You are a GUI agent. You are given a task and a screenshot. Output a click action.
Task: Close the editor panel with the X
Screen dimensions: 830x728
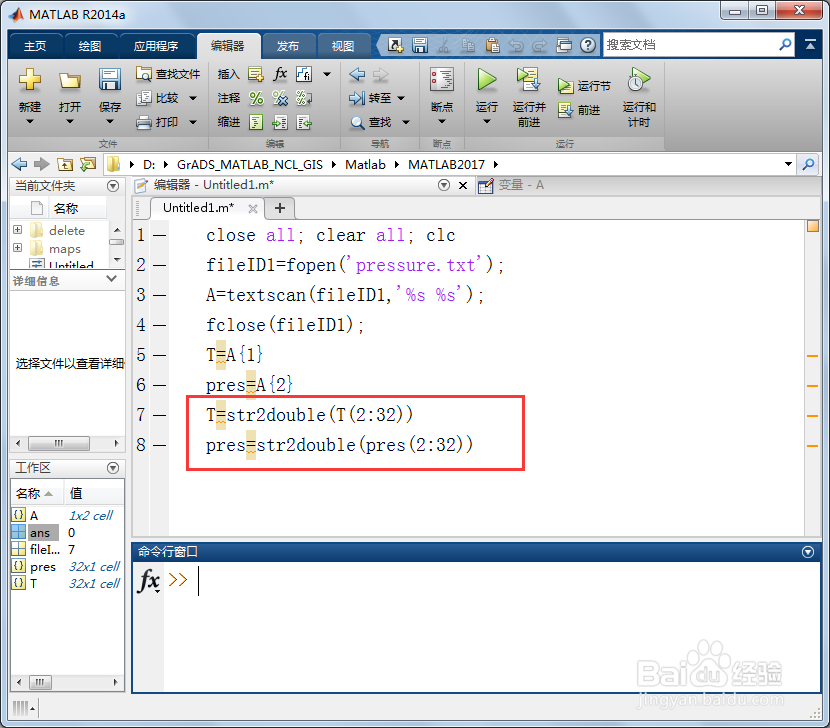(x=463, y=185)
